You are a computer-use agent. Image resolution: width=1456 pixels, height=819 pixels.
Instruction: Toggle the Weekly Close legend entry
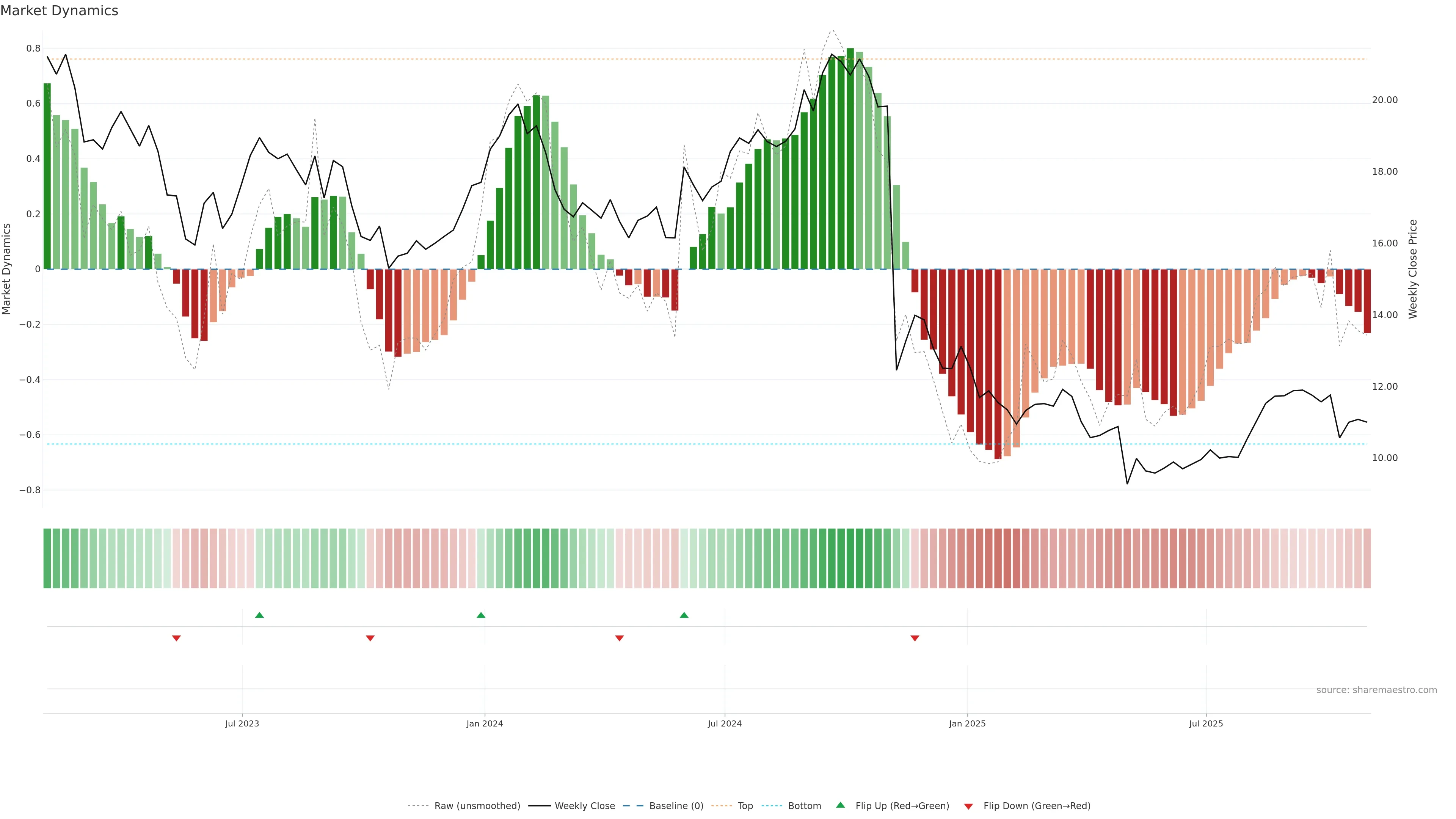tap(584, 806)
